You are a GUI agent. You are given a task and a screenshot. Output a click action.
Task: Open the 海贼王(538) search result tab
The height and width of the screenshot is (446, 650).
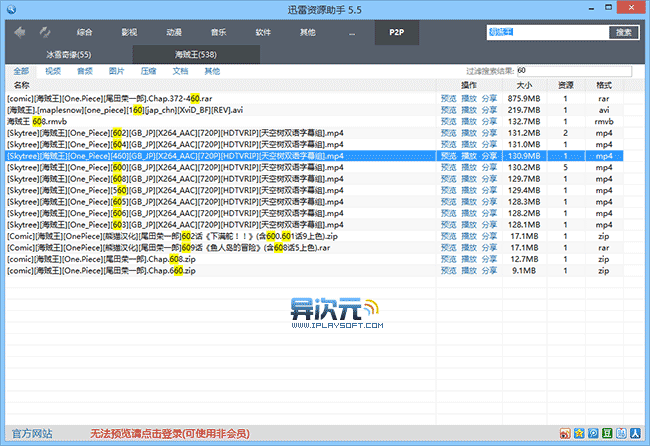196,55
